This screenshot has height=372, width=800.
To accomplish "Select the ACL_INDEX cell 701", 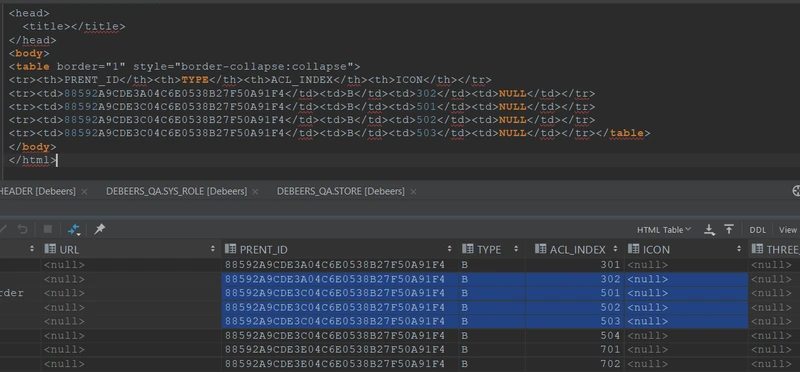I will pyautogui.click(x=575, y=350).
